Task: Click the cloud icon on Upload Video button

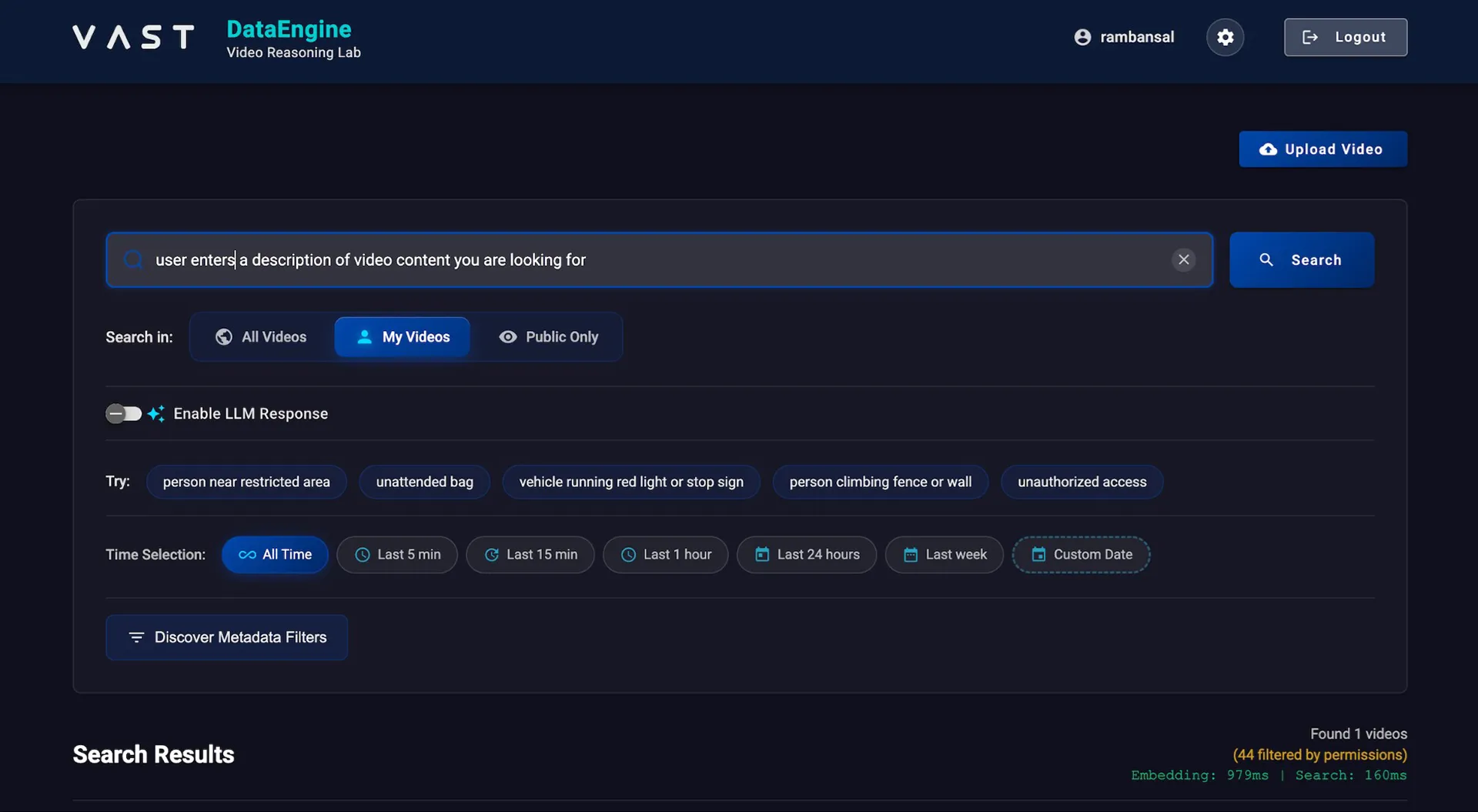Action: click(1268, 149)
